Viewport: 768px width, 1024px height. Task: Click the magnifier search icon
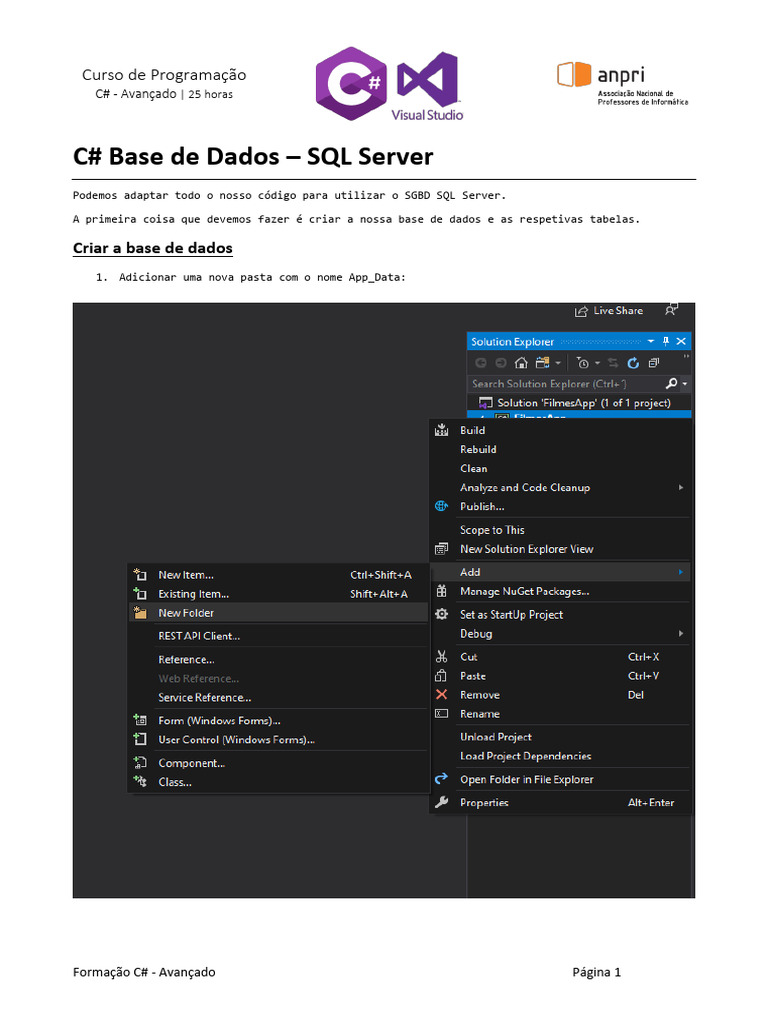[671, 384]
